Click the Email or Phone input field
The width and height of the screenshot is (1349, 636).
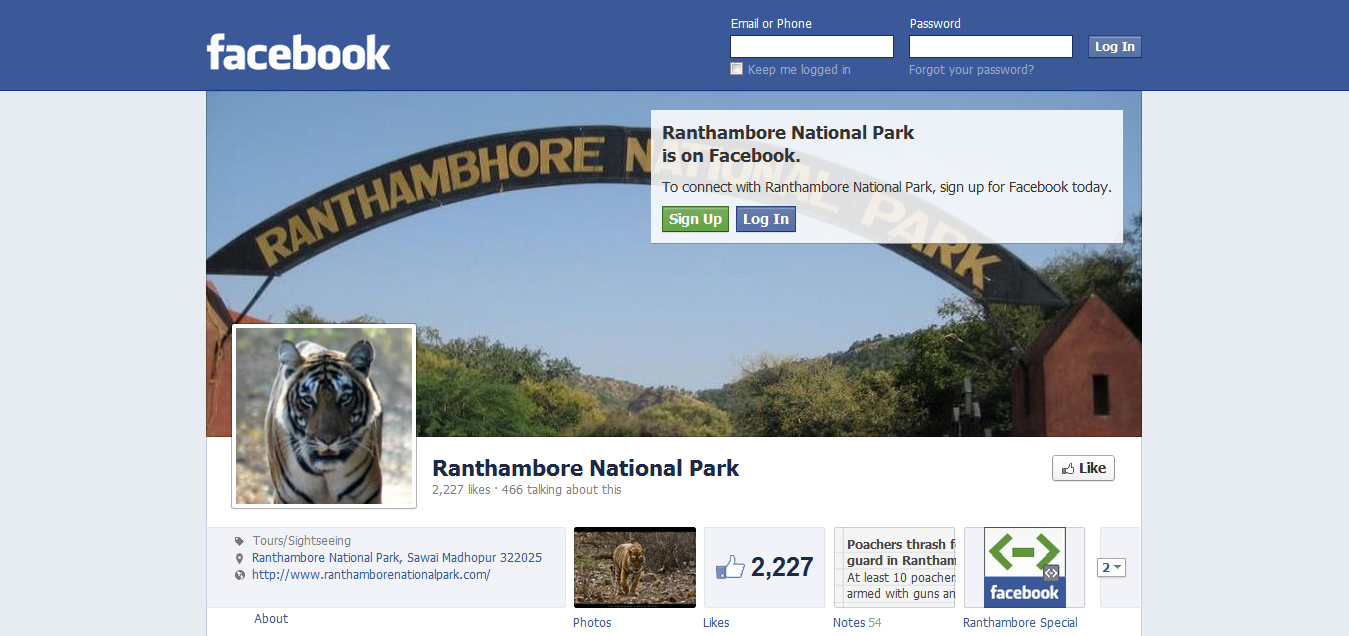[x=812, y=46]
